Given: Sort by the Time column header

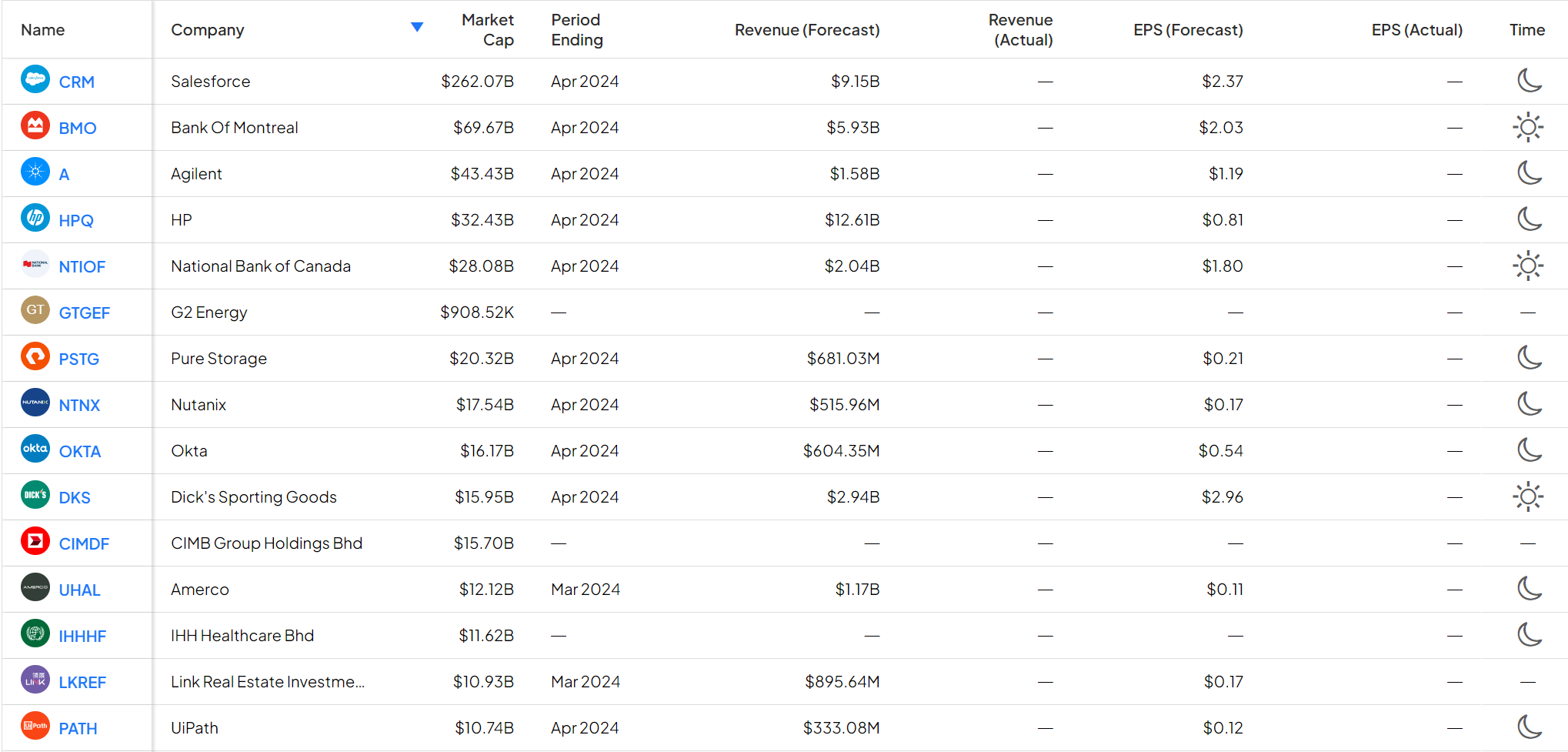Looking at the screenshot, I should 1527,30.
